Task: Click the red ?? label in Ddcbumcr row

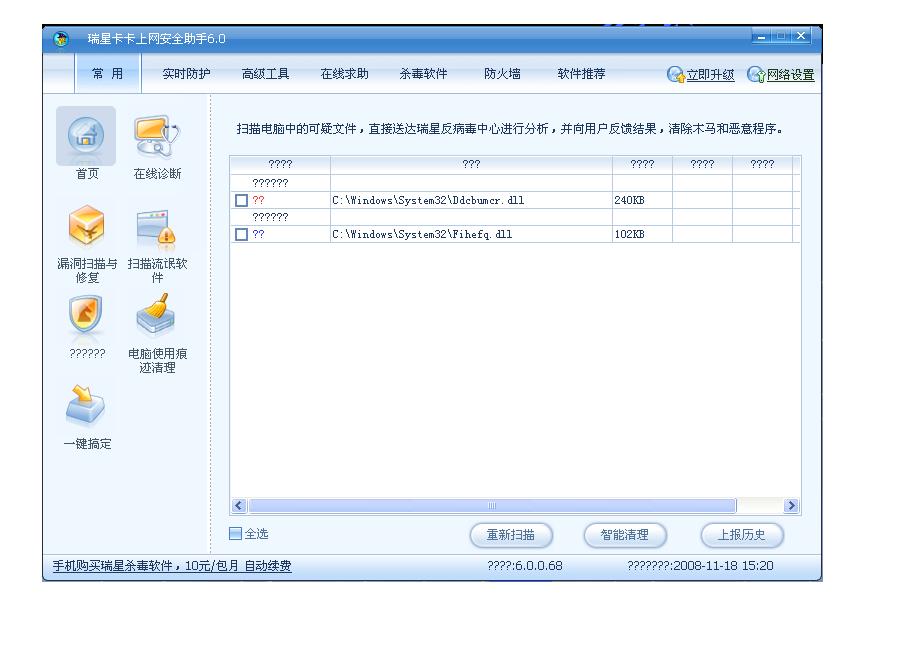Action: click(x=258, y=201)
